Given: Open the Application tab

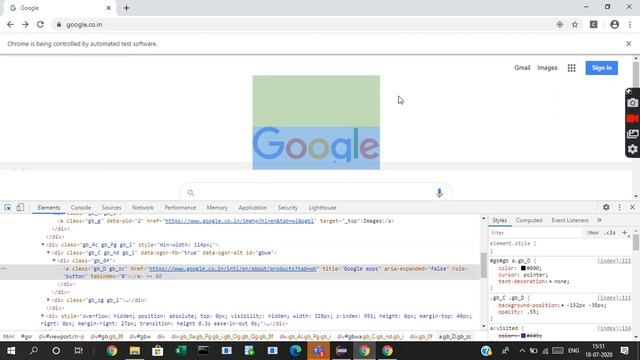Looking at the screenshot, I should pos(252,207).
